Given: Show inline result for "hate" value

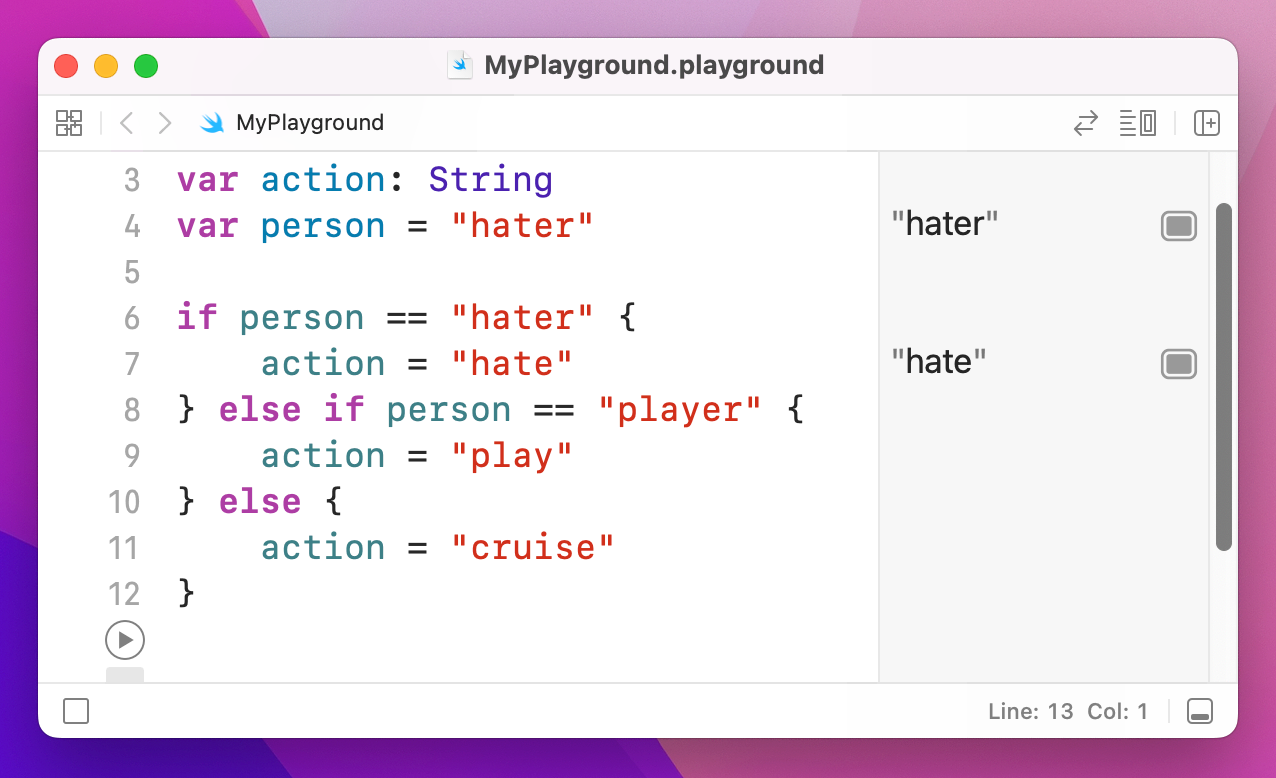Looking at the screenshot, I should [1178, 364].
